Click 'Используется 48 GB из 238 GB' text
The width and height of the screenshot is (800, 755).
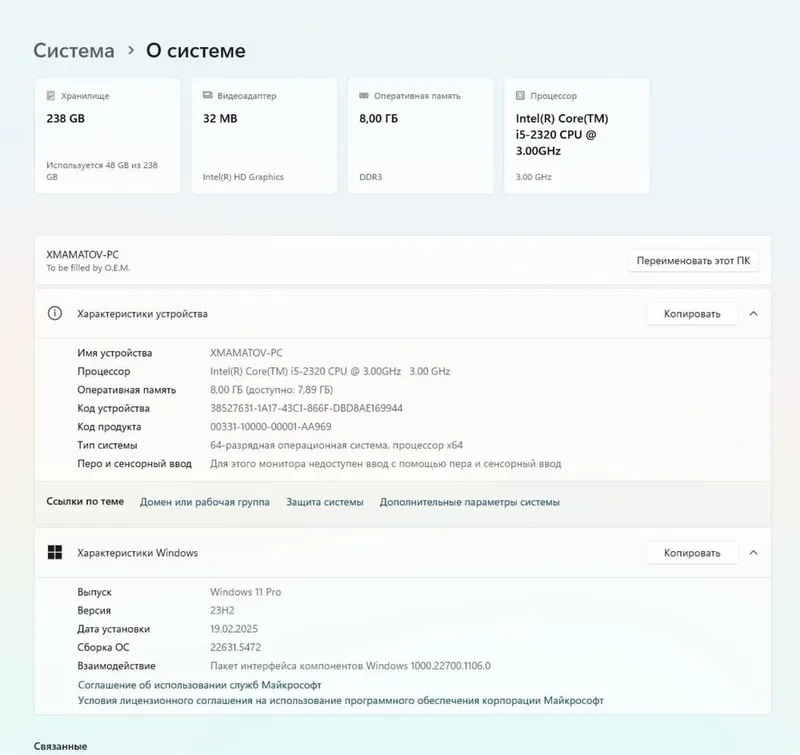tap(102, 171)
